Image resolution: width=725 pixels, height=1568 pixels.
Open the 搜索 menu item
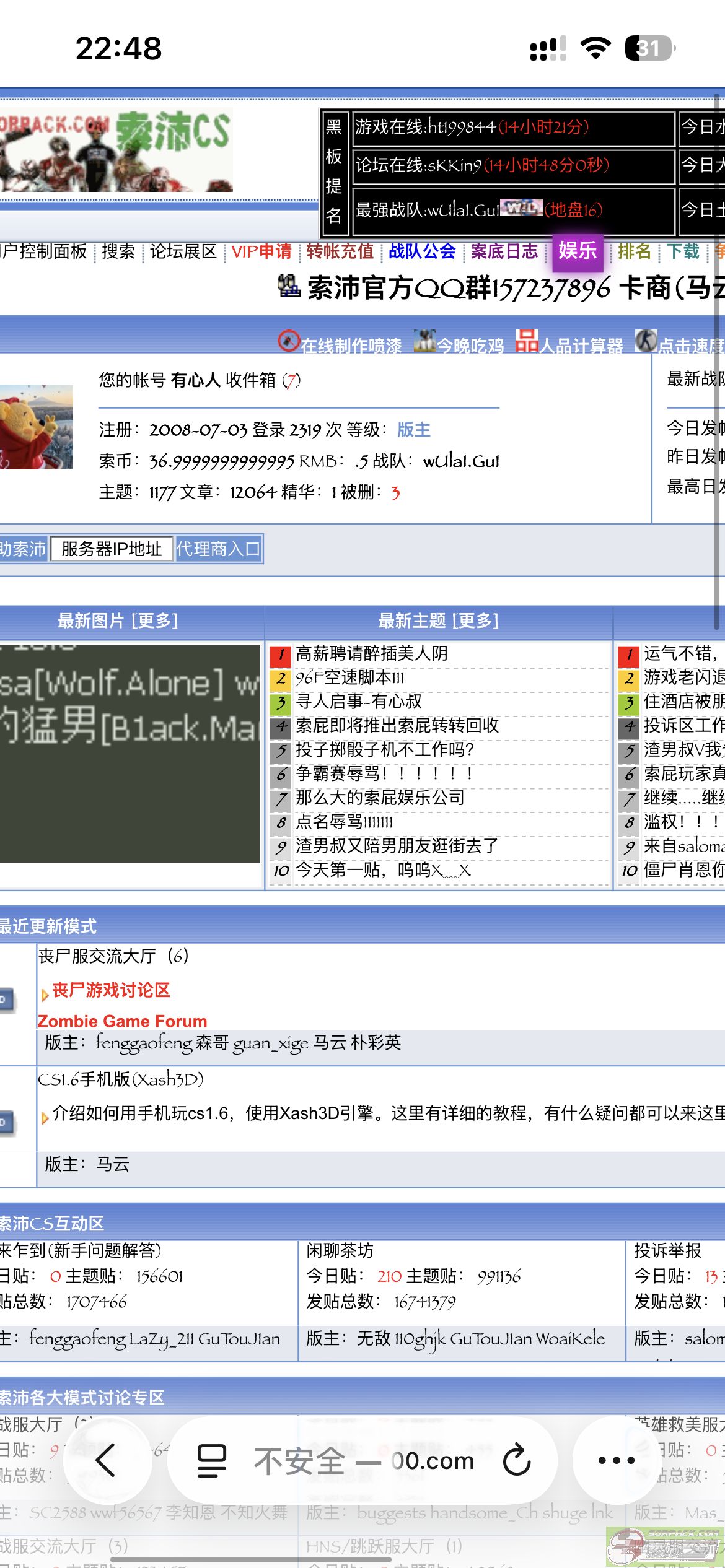[x=118, y=251]
